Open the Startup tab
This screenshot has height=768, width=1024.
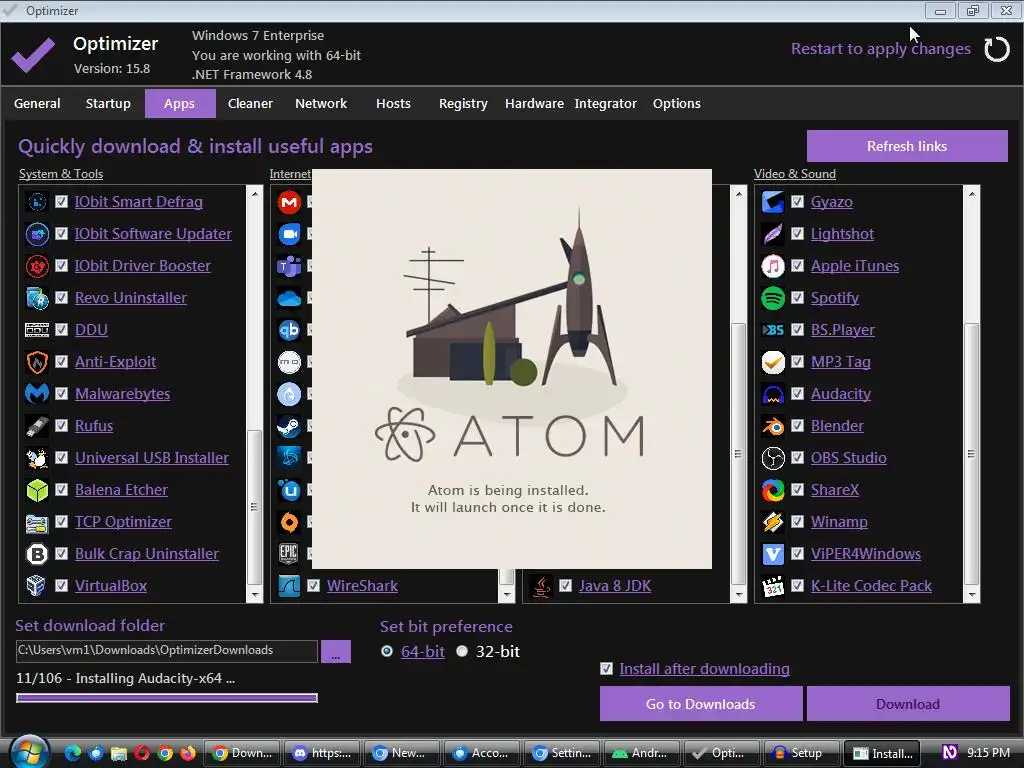coord(108,103)
